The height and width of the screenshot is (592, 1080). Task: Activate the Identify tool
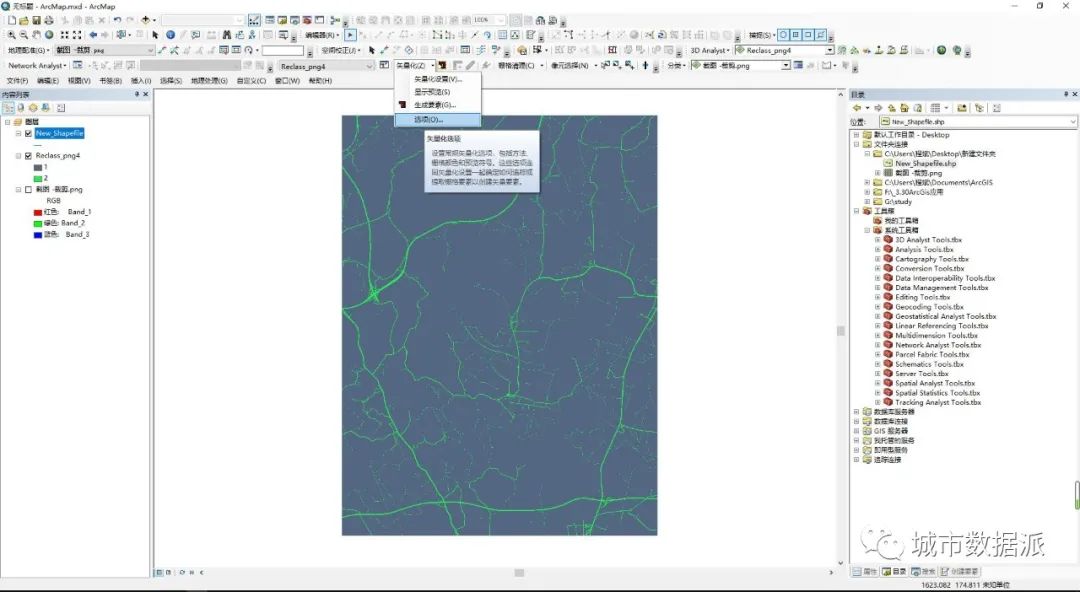(x=170, y=34)
